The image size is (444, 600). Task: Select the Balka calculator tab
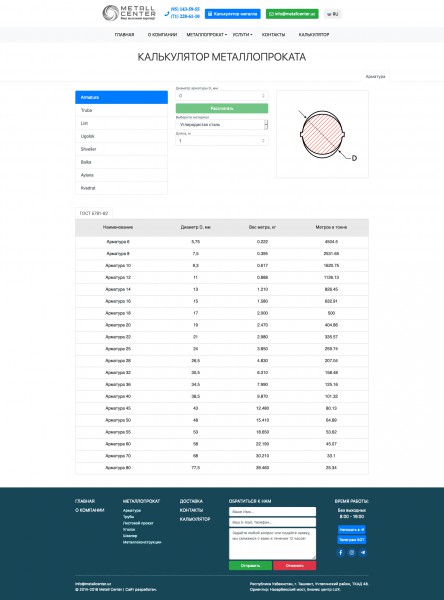click(121, 162)
